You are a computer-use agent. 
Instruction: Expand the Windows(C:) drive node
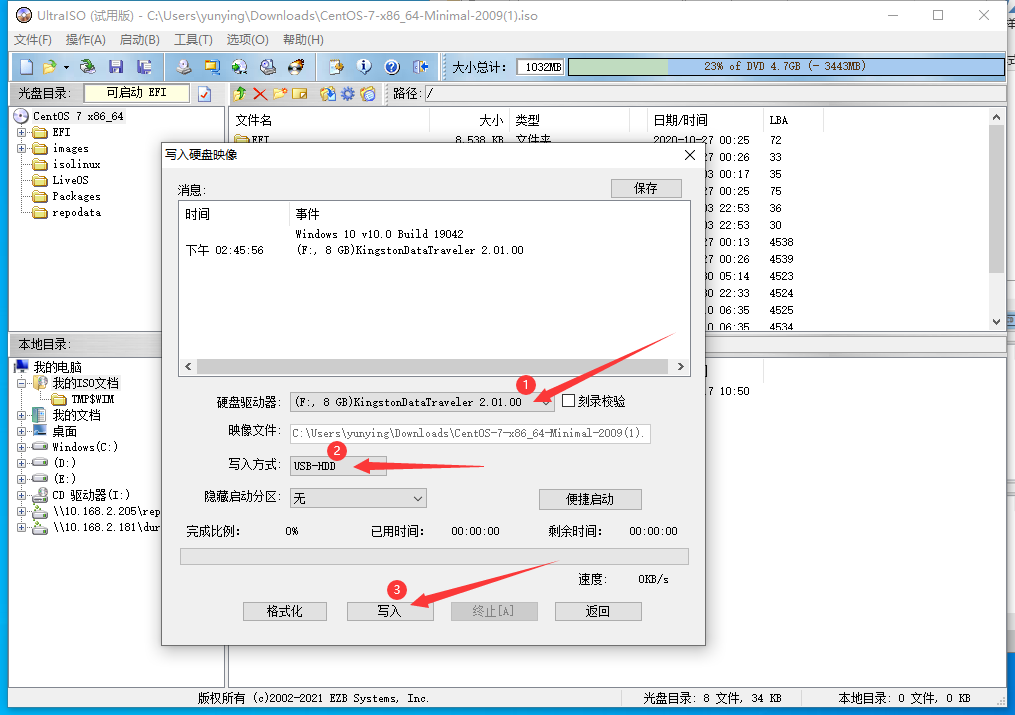(x=21, y=447)
